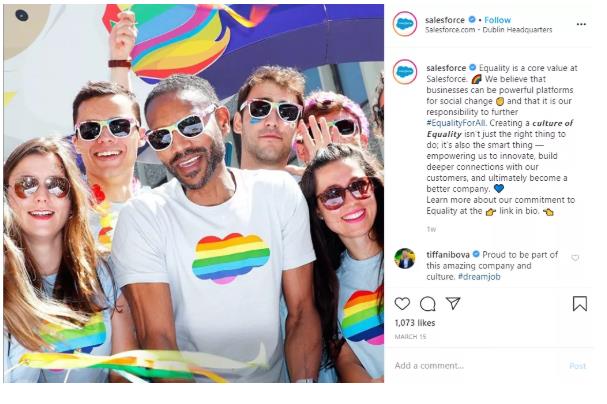Viewport: 607px width, 404px height.
Task: Click the tiffanibova username
Action: pyautogui.click(x=448, y=255)
